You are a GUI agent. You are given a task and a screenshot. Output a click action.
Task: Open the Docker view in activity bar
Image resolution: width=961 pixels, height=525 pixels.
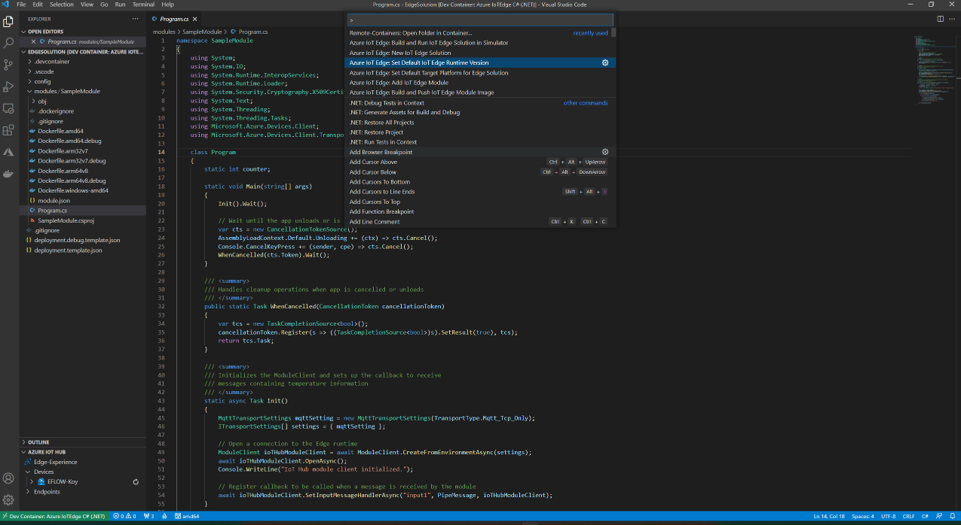pos(9,173)
